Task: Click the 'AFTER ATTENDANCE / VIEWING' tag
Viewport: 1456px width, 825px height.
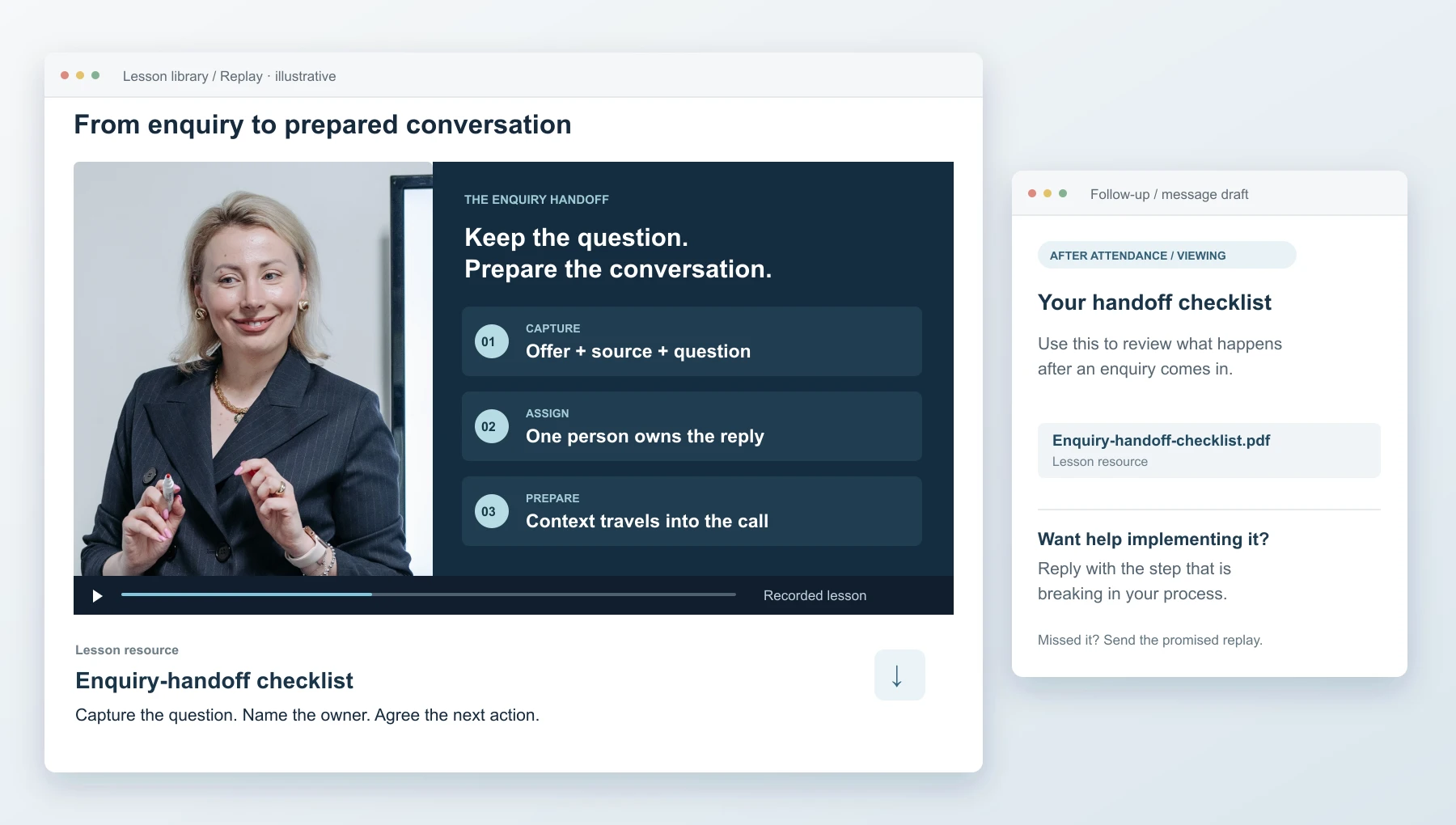Action: pyautogui.click(x=1166, y=256)
